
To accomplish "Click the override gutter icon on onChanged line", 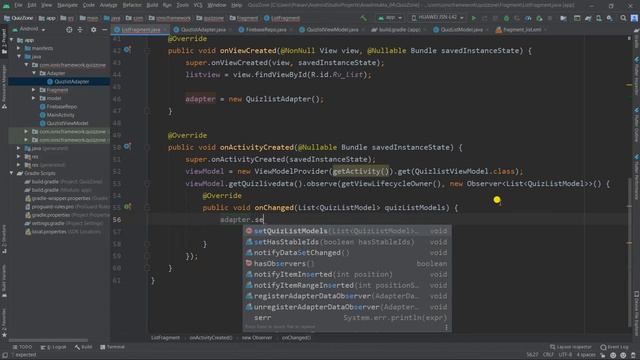I will [127, 207].
